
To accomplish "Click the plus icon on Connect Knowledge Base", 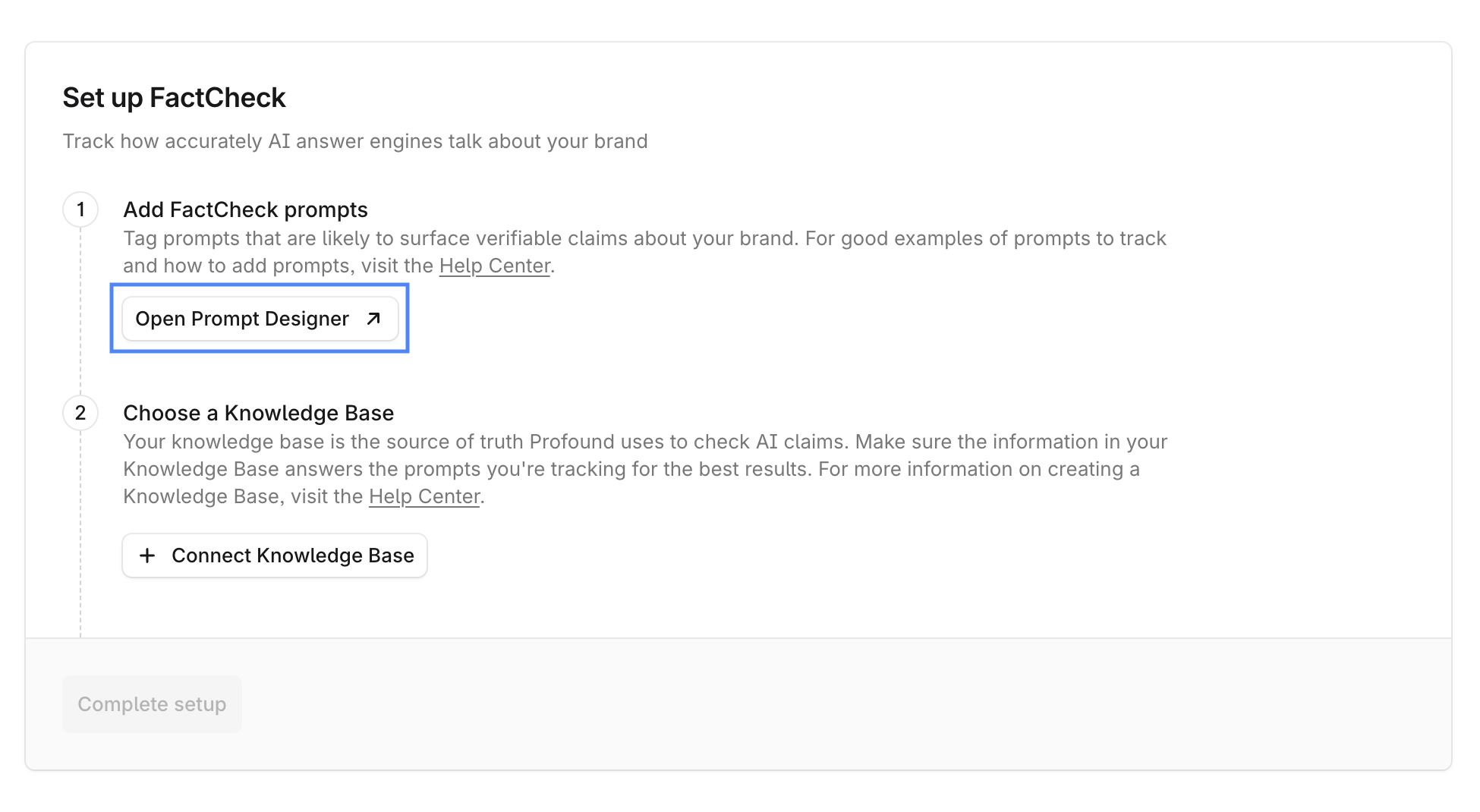I will pyautogui.click(x=147, y=555).
